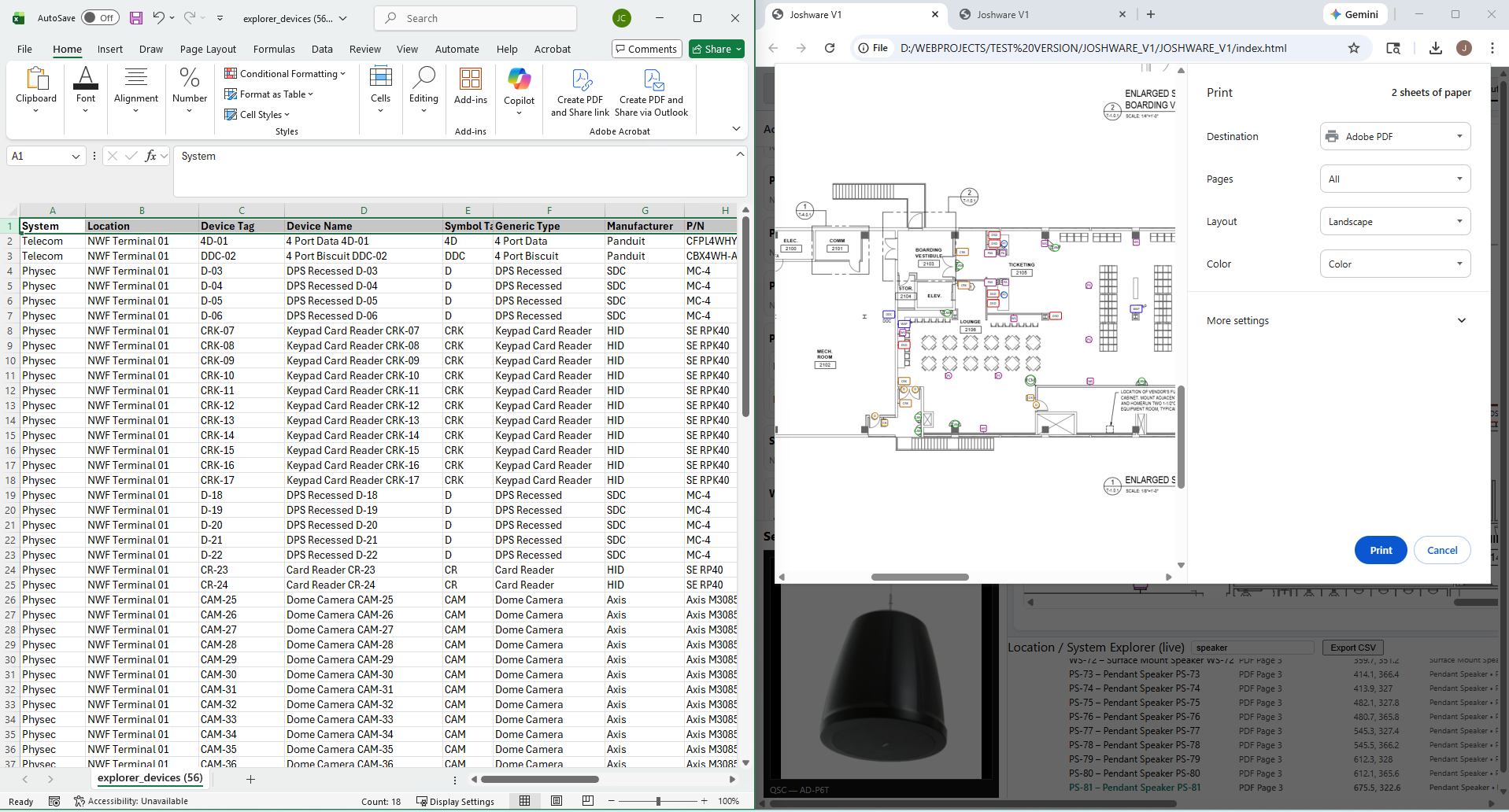The height and width of the screenshot is (812, 1509).
Task: Click the speaker search input field
Action: (x=1252, y=648)
